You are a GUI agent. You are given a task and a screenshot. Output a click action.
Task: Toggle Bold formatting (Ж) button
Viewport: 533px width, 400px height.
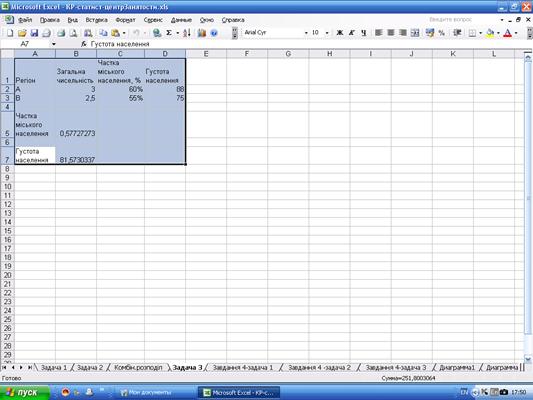339,33
